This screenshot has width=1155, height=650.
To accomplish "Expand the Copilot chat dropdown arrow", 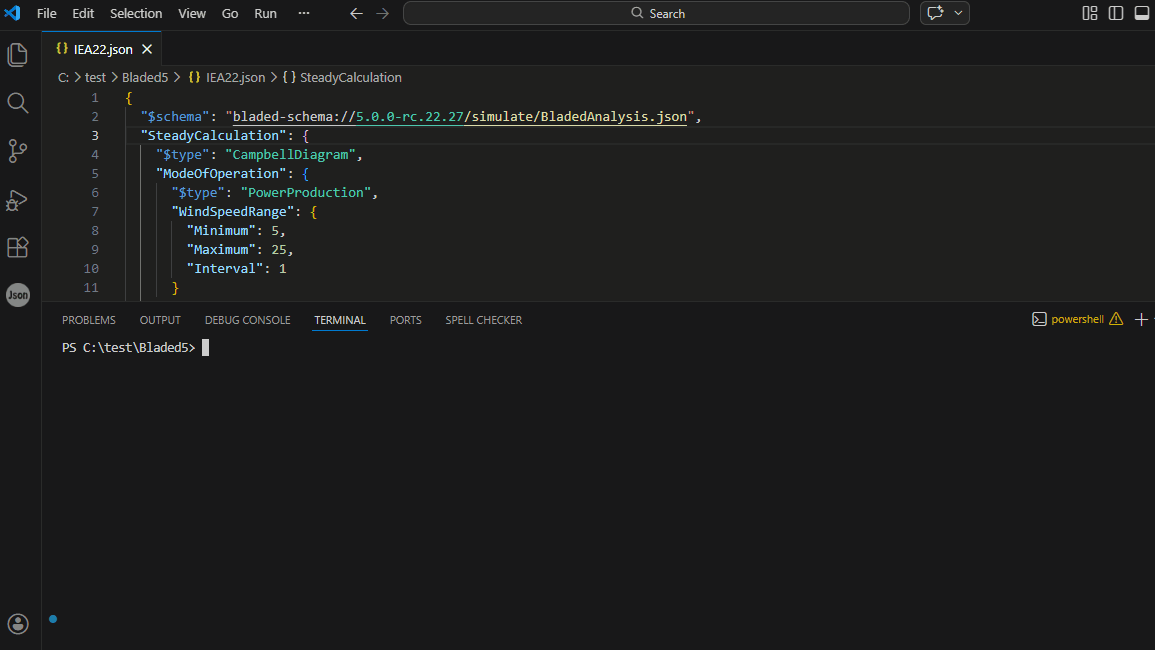I will pos(959,13).
